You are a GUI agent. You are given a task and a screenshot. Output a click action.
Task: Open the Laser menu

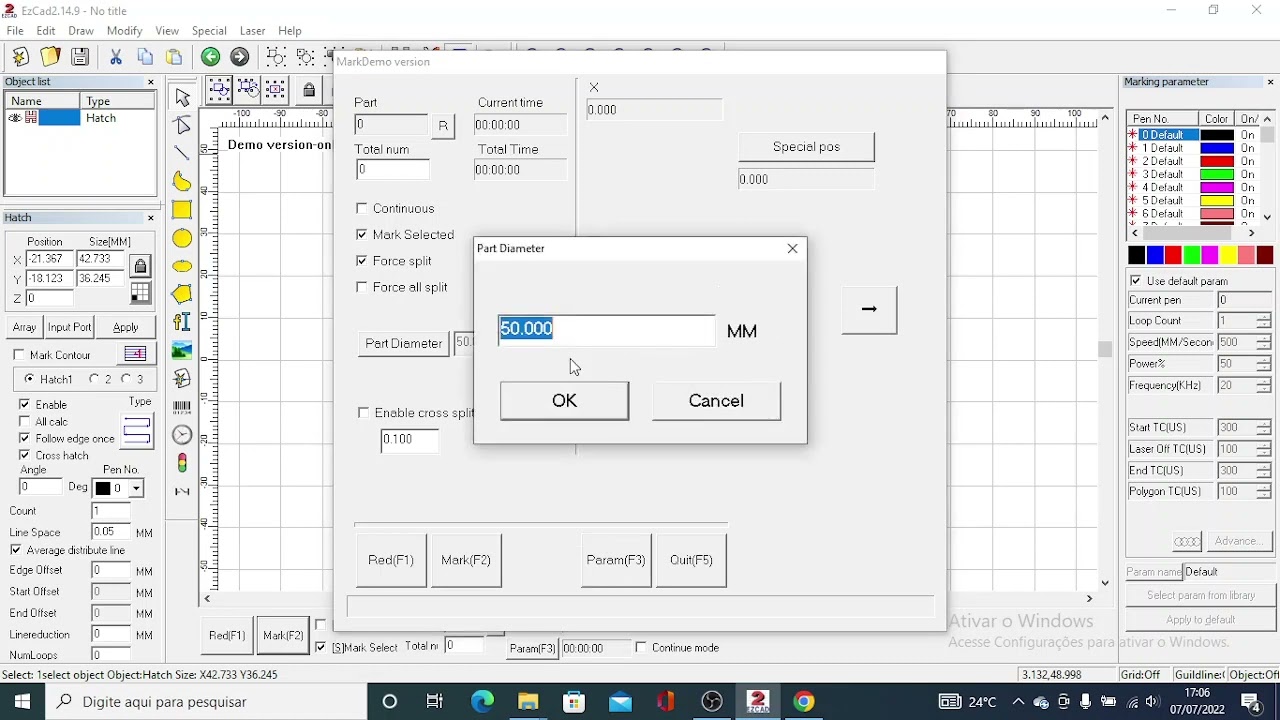pyautogui.click(x=252, y=31)
